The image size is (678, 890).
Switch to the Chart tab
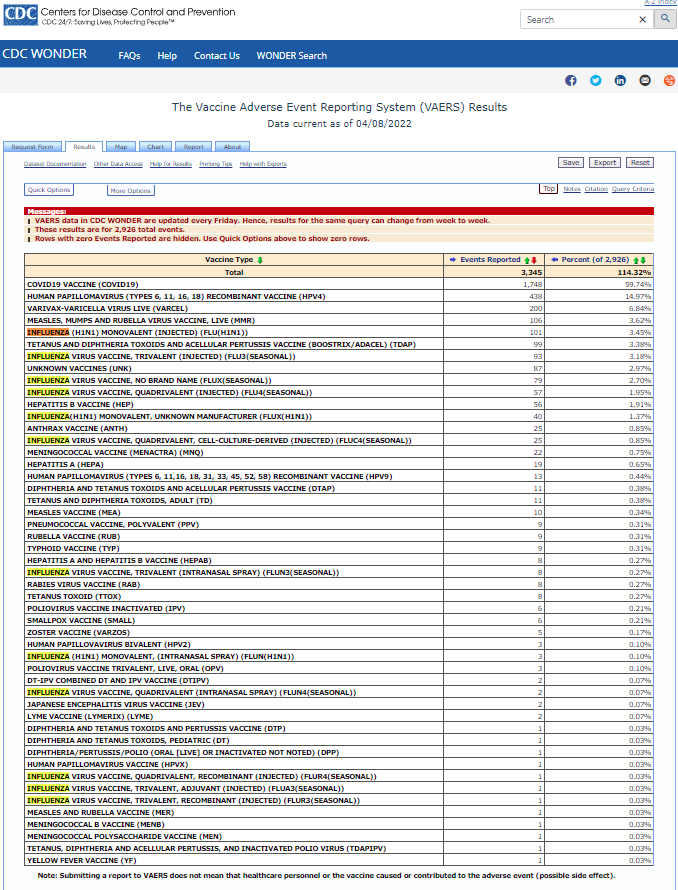click(x=156, y=146)
